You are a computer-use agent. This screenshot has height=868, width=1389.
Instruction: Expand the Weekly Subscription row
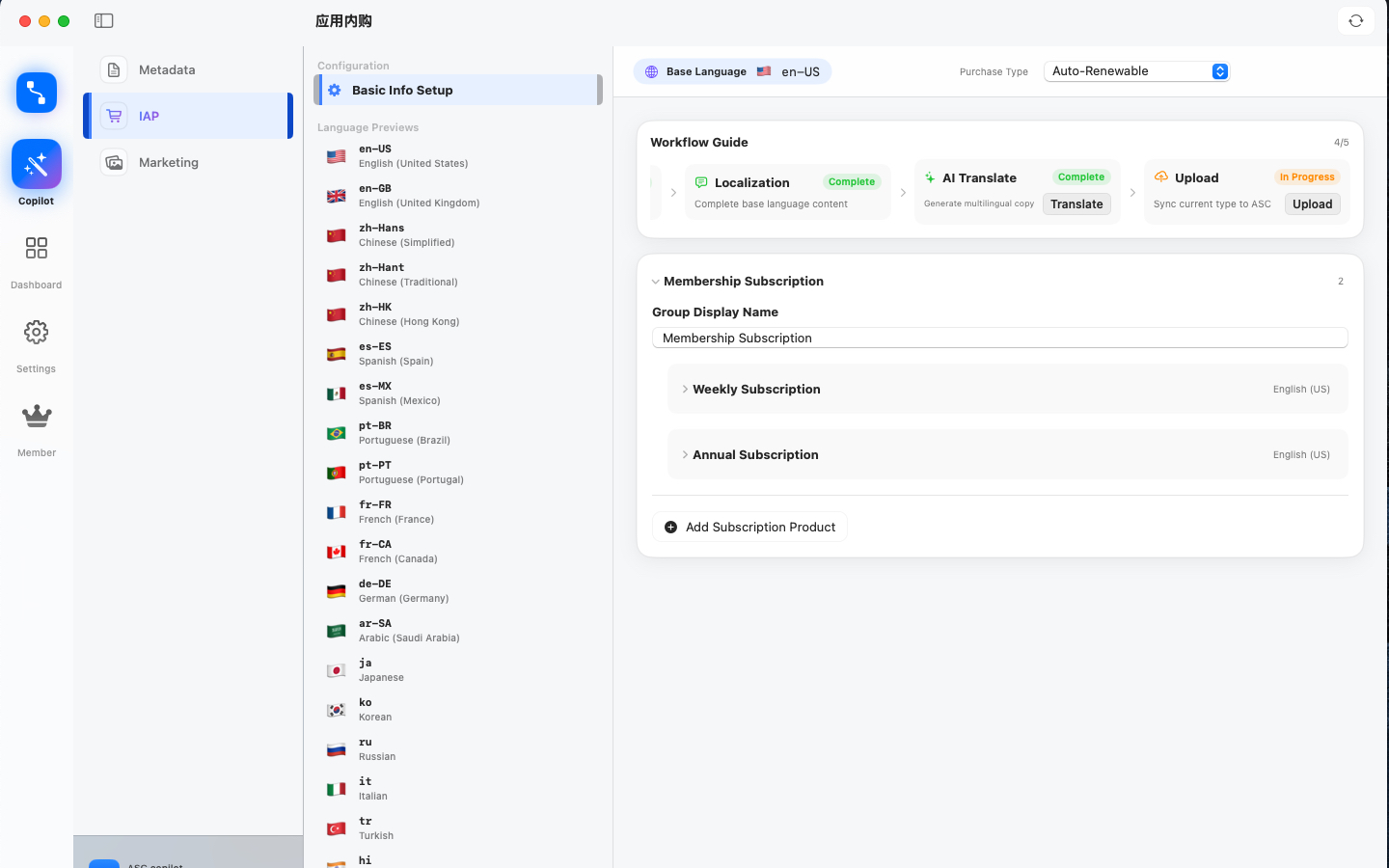756,389
